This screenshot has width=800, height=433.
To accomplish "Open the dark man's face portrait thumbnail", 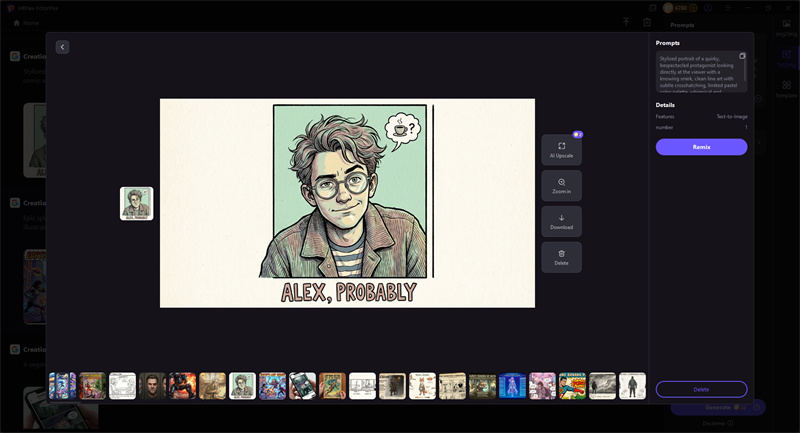I will (153, 386).
